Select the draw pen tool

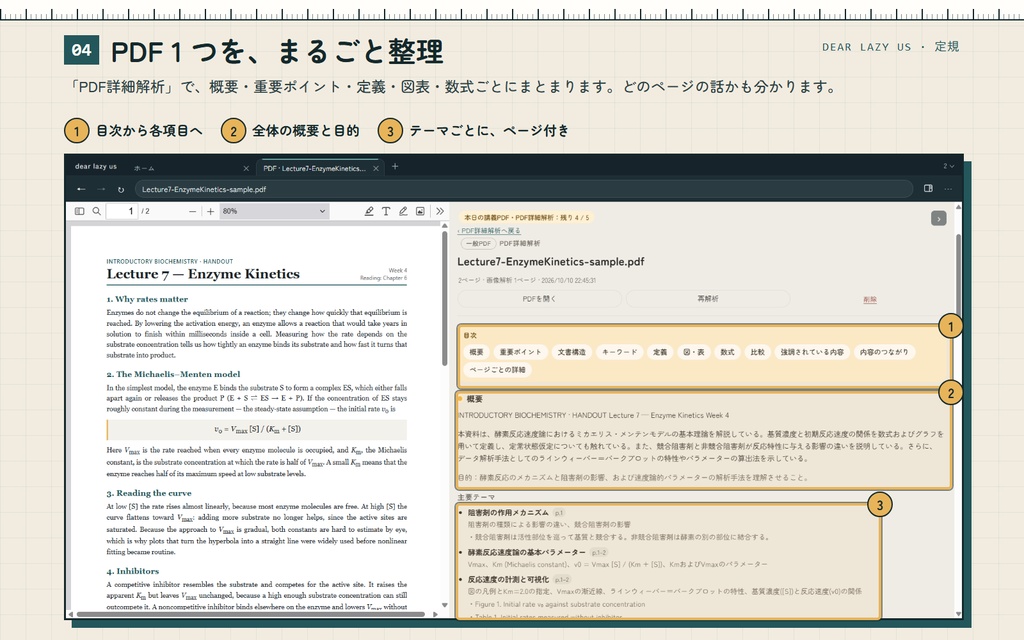coord(403,211)
